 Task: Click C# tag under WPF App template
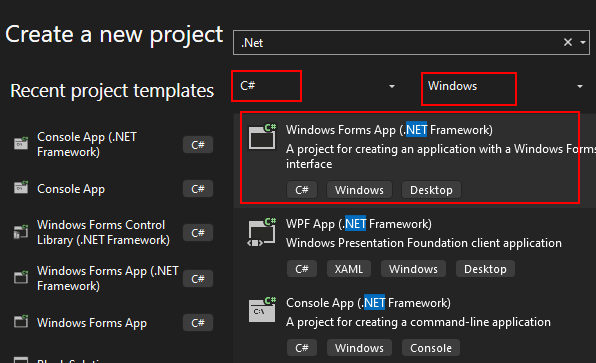click(302, 269)
